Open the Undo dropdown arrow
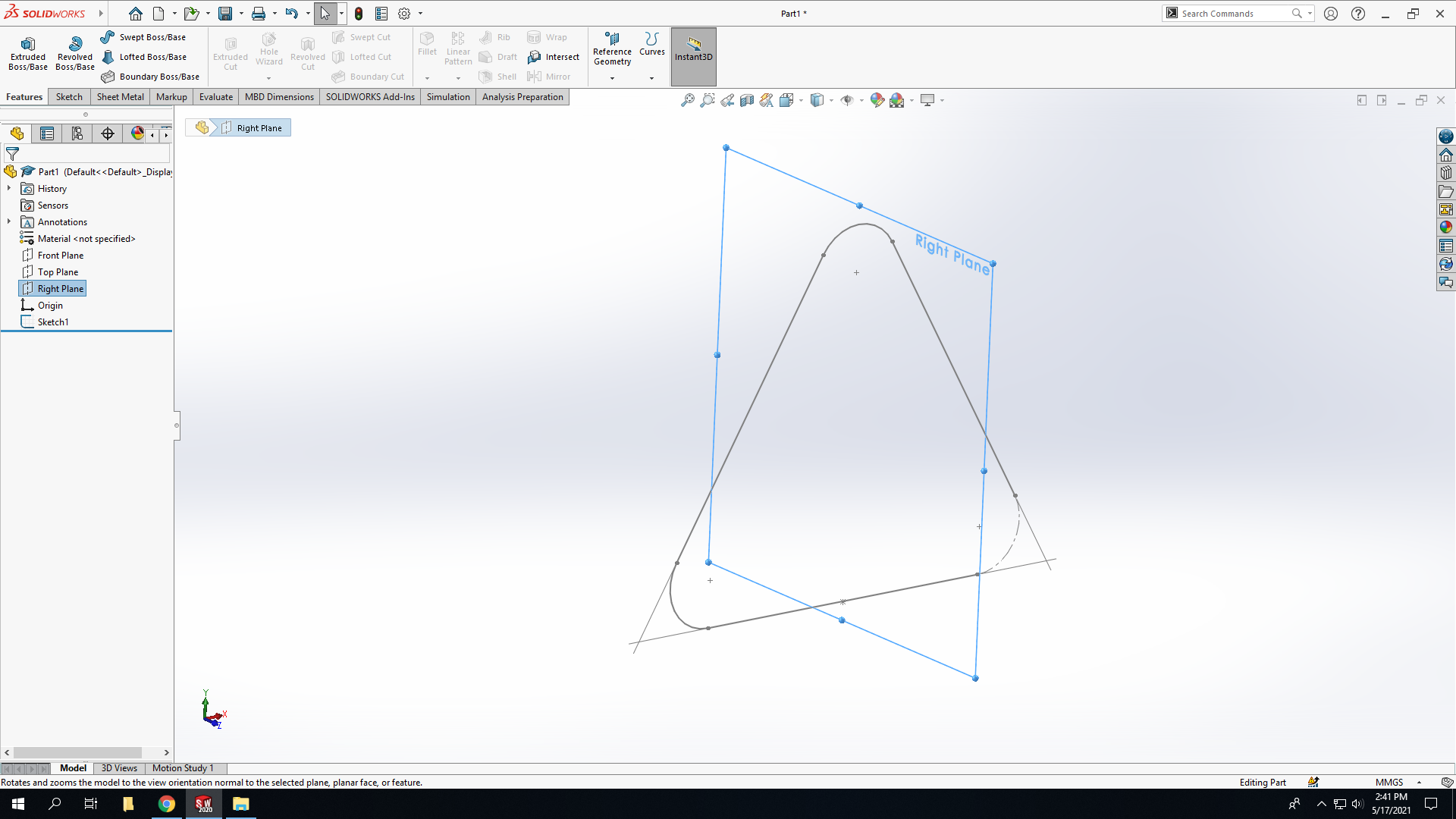Image resolution: width=1456 pixels, height=819 pixels. (x=308, y=14)
